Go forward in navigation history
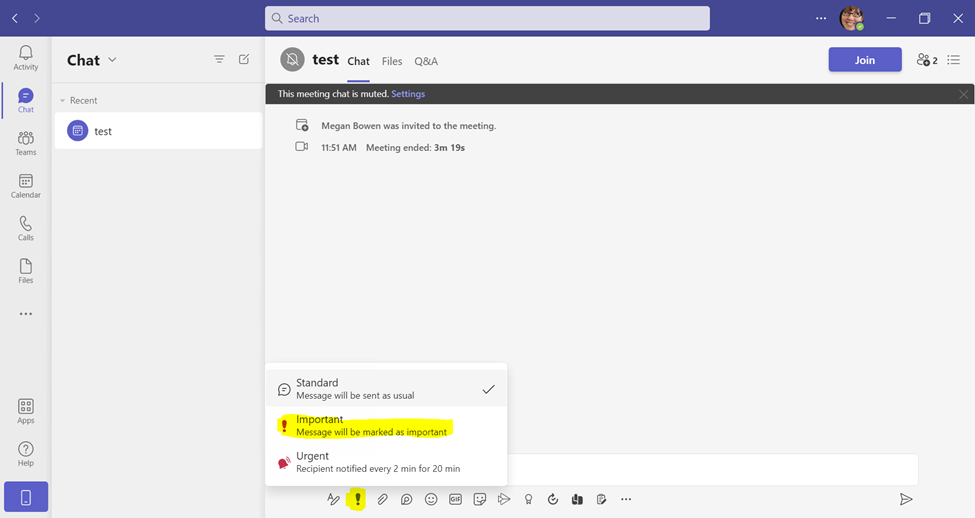 click(x=37, y=18)
